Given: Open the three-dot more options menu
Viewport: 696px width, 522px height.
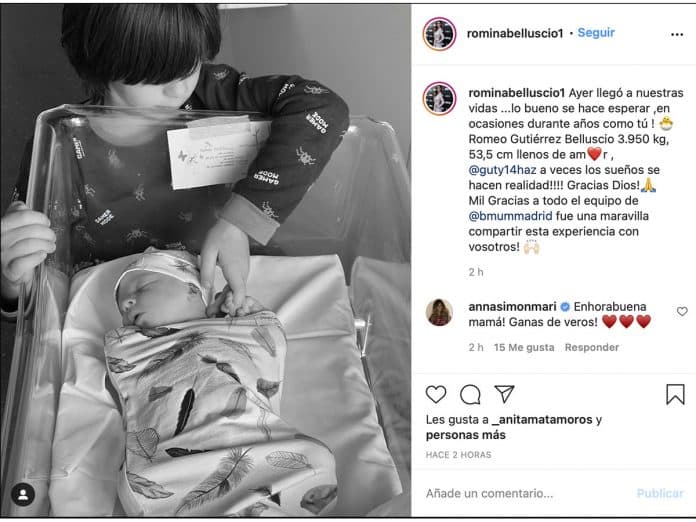Looking at the screenshot, I should click(x=676, y=35).
